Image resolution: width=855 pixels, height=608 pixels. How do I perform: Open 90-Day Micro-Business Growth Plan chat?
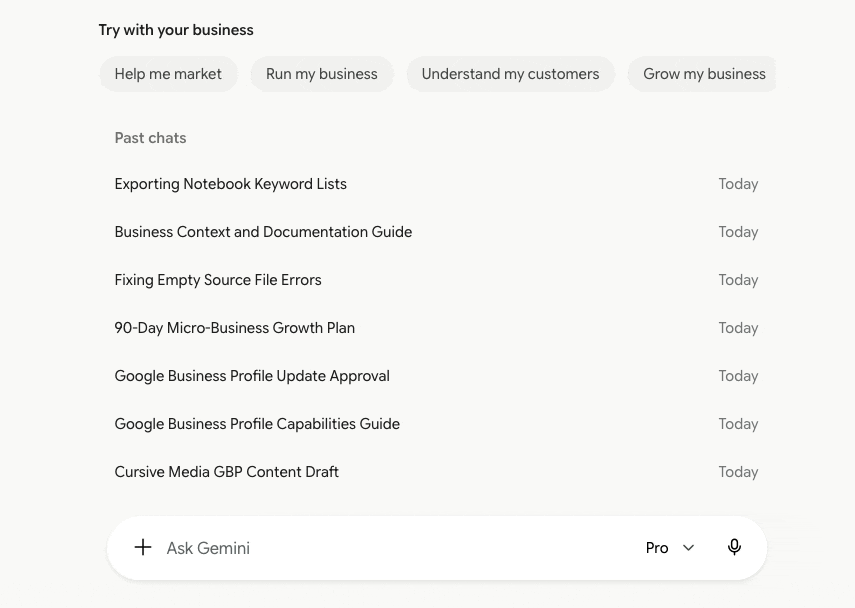[x=436, y=328]
